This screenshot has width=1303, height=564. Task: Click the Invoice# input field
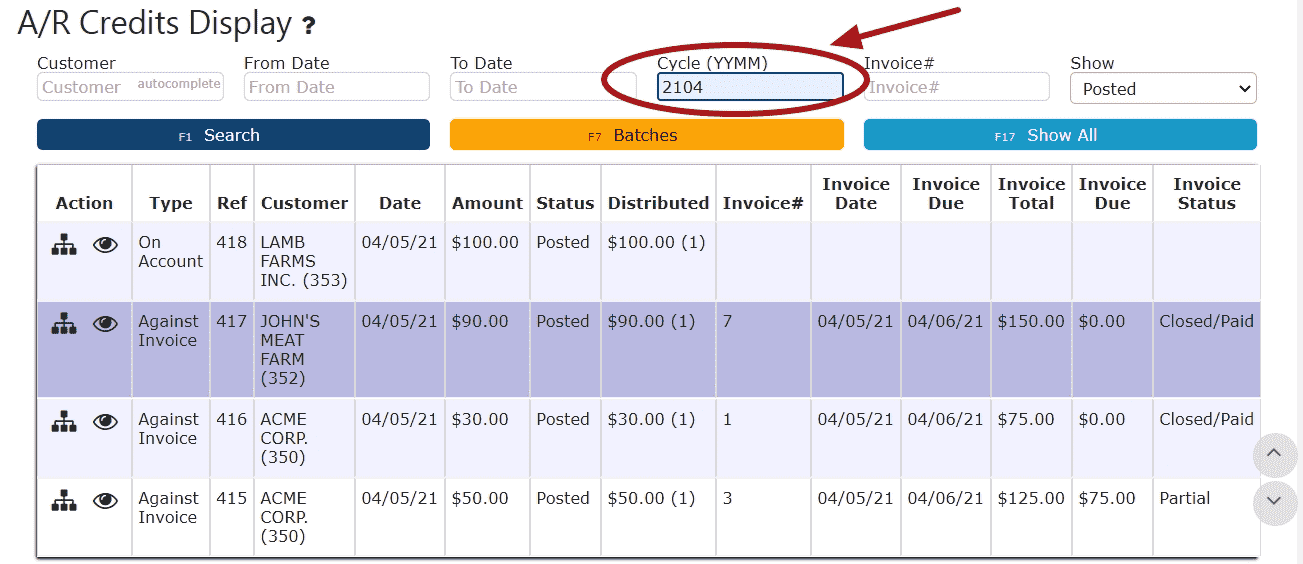coord(957,87)
